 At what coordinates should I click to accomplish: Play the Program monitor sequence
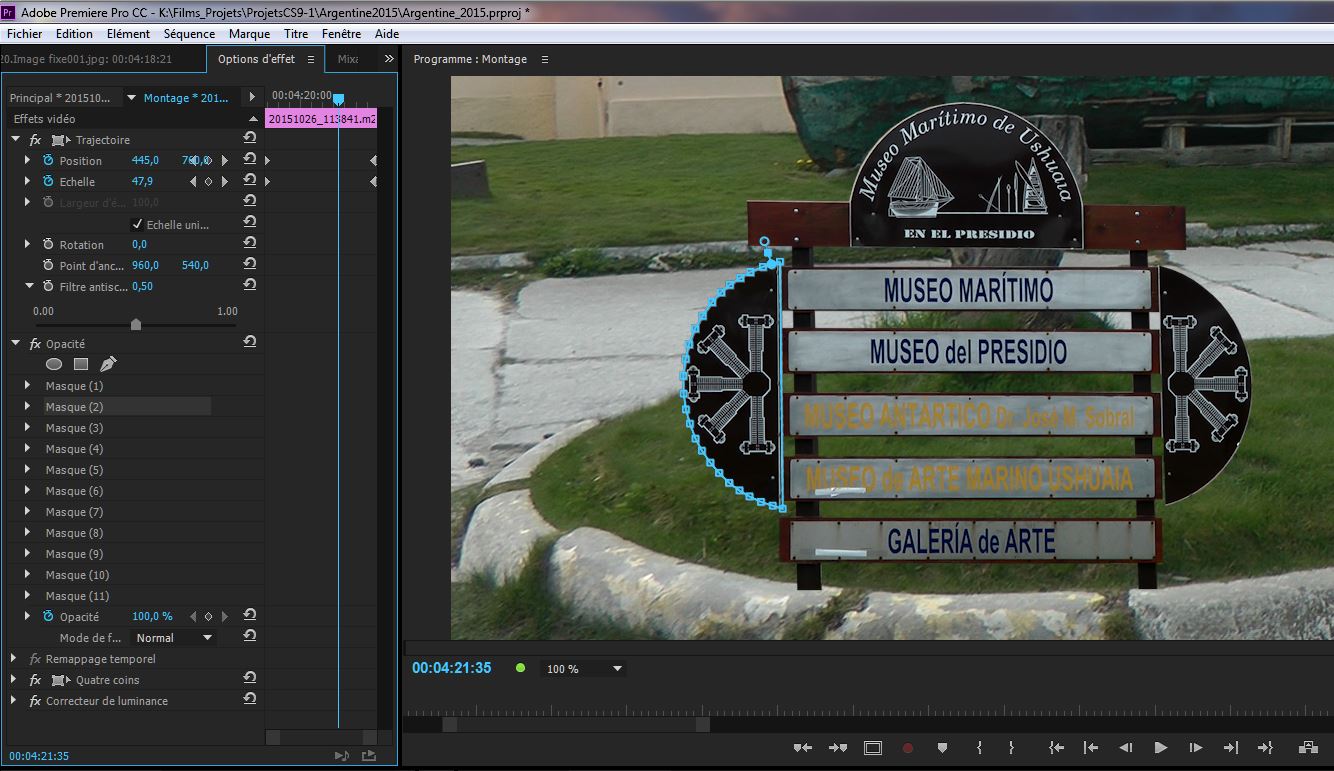tap(1161, 747)
